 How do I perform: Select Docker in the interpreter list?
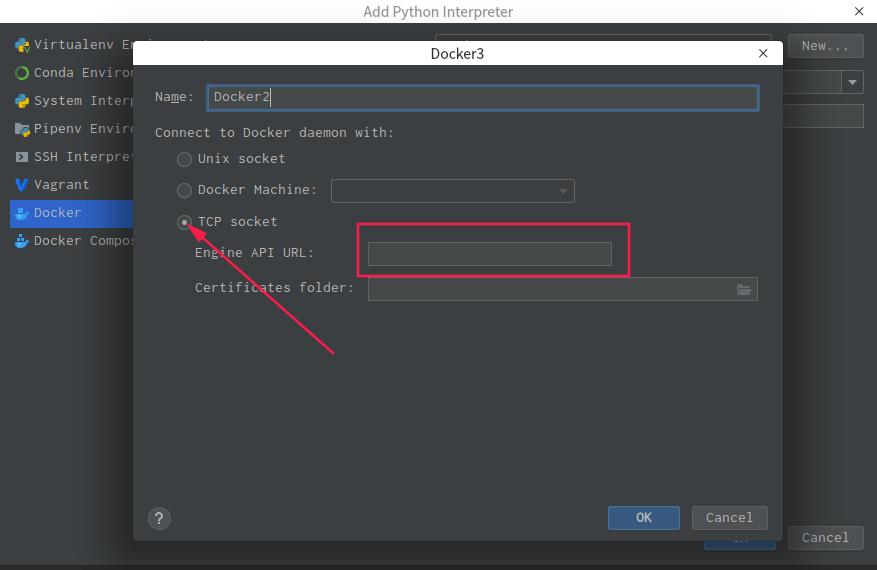(58, 213)
